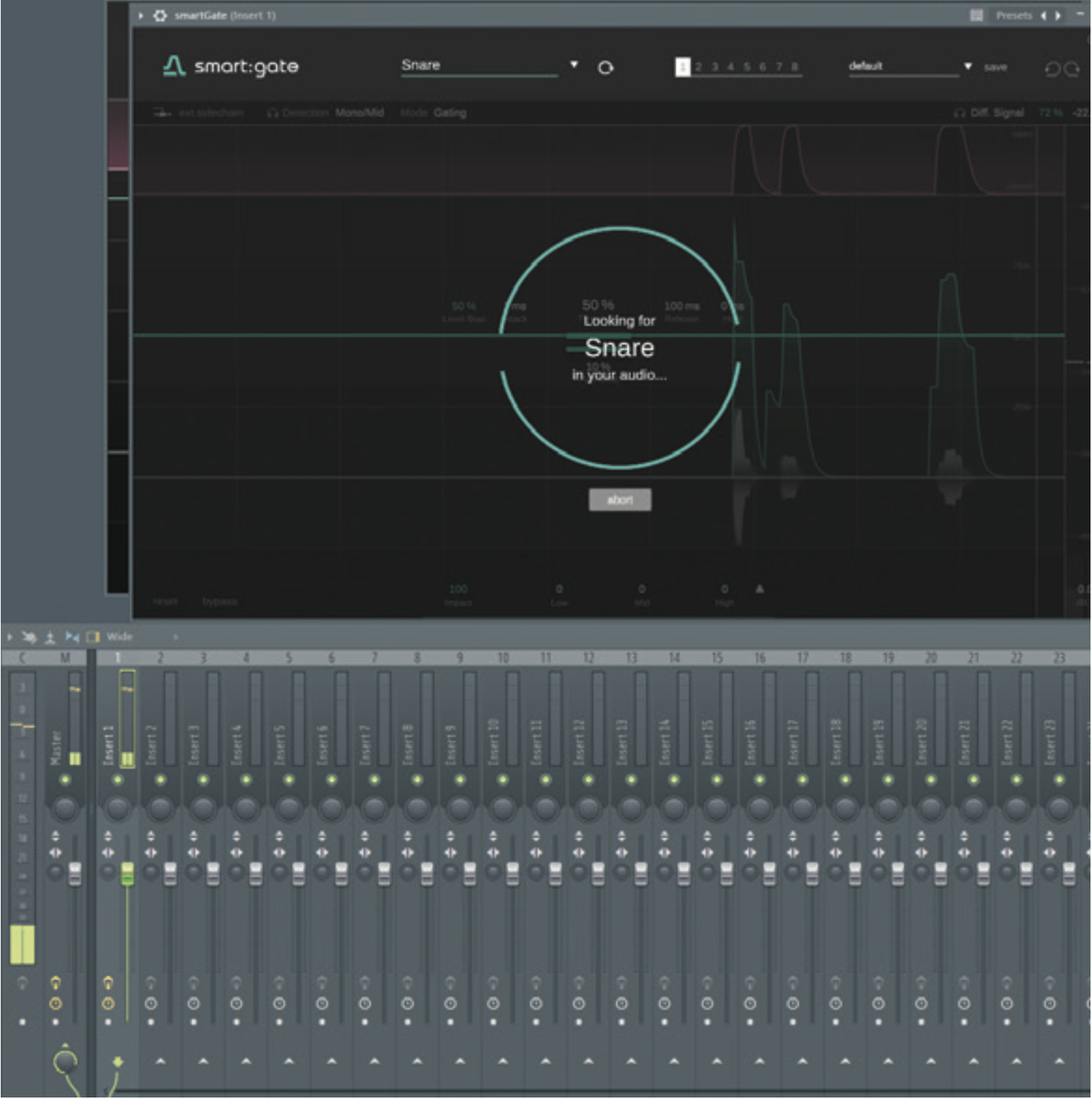This screenshot has height=1099, width=1092.
Task: Click the yellow layout icon beside Wide
Action: (93, 638)
